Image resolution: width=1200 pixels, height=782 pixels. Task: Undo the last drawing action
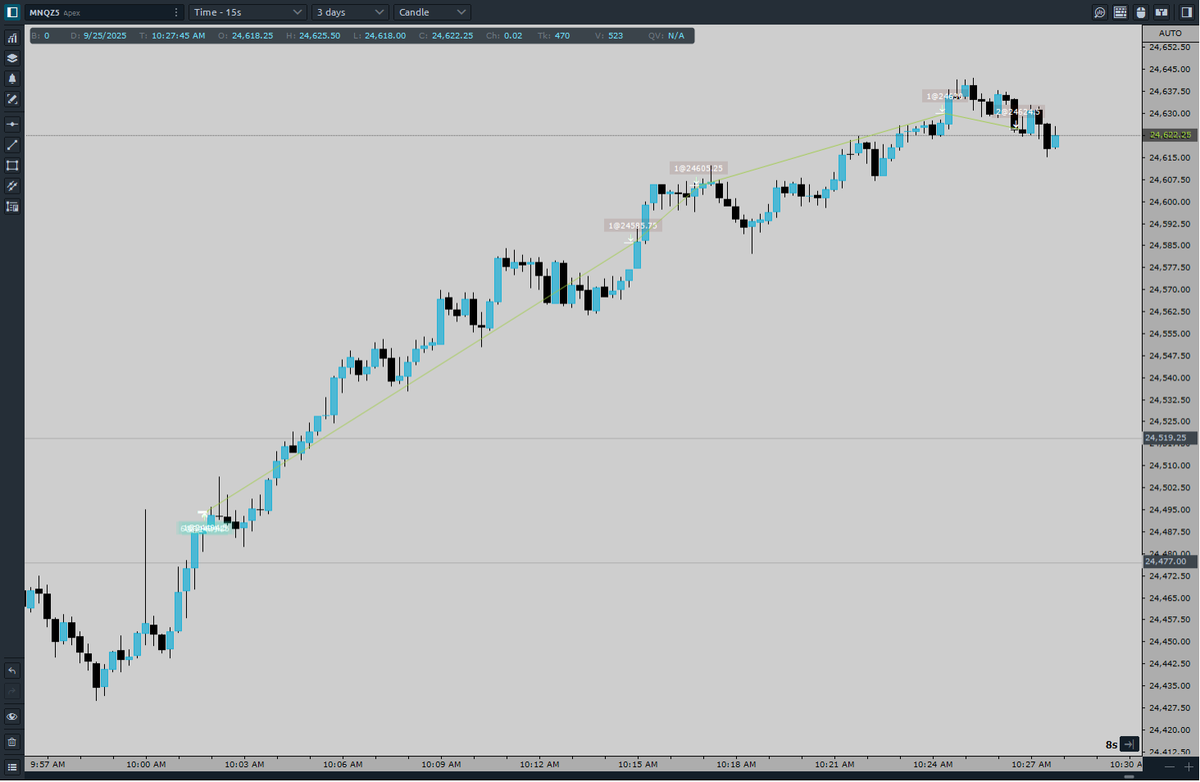[x=12, y=670]
